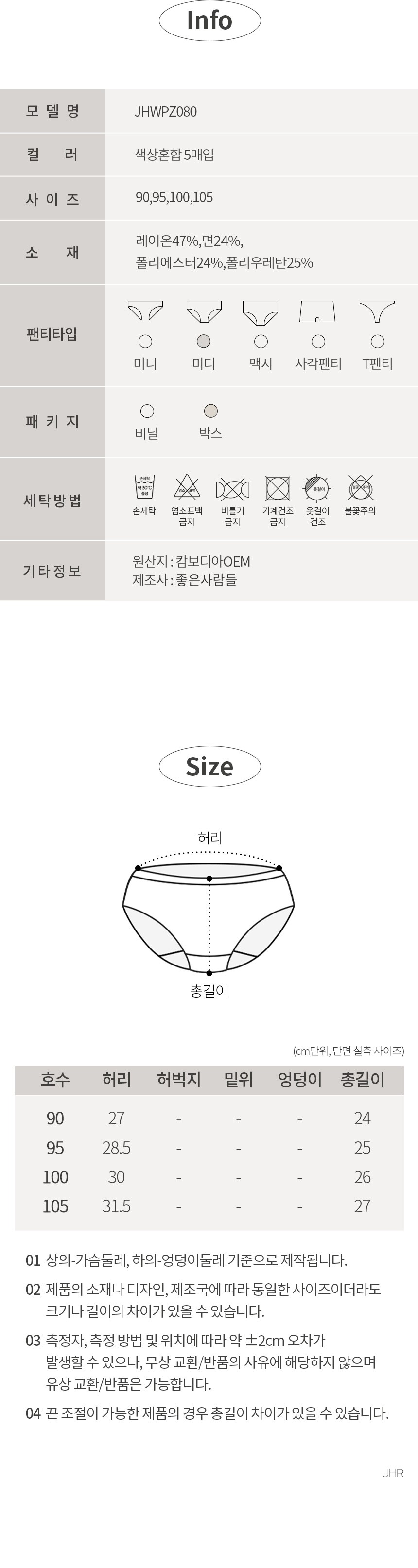Select the 미디 panty type radio
The width and height of the screenshot is (418, 1568).
204,341
